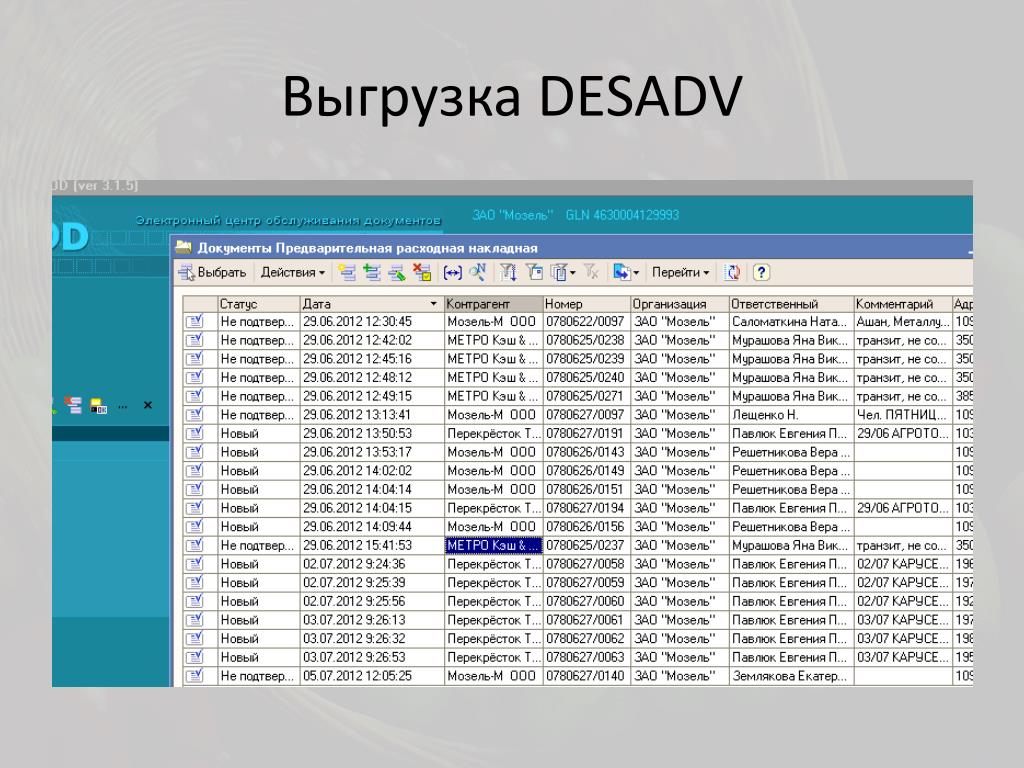
Task: Click the Дата column sort arrow
Action: click(434, 304)
